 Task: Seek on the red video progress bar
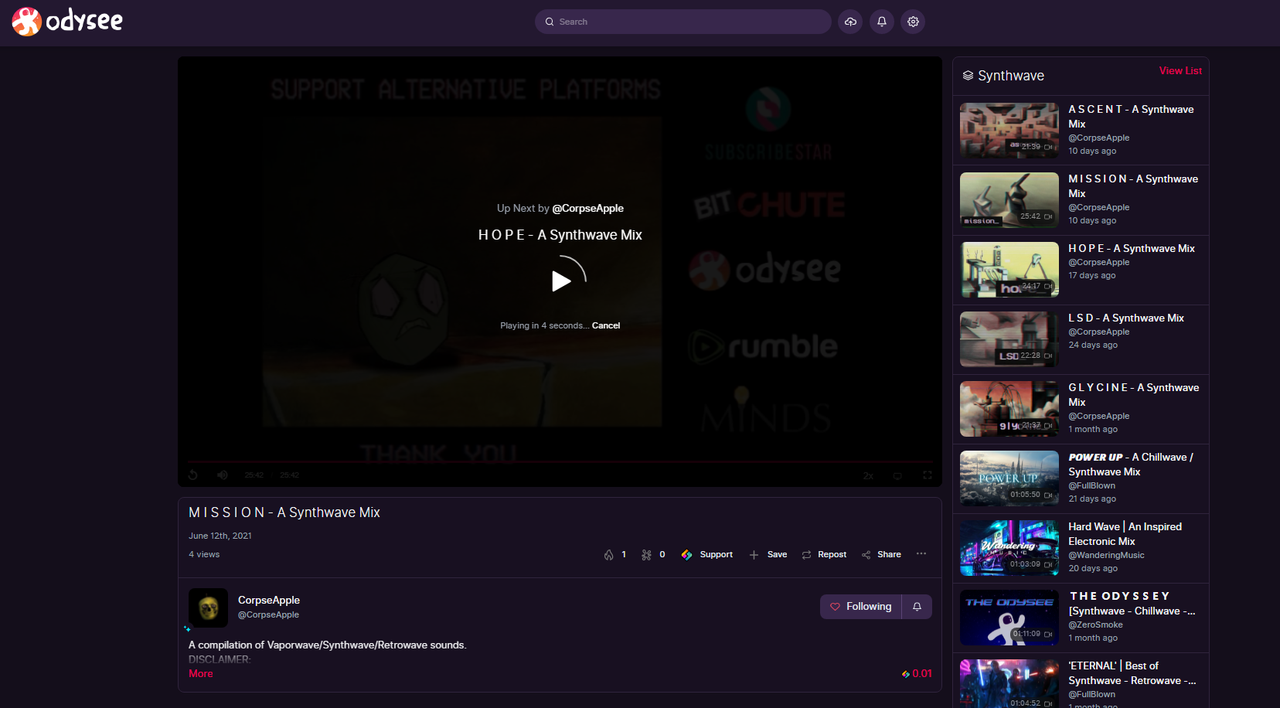coord(560,462)
